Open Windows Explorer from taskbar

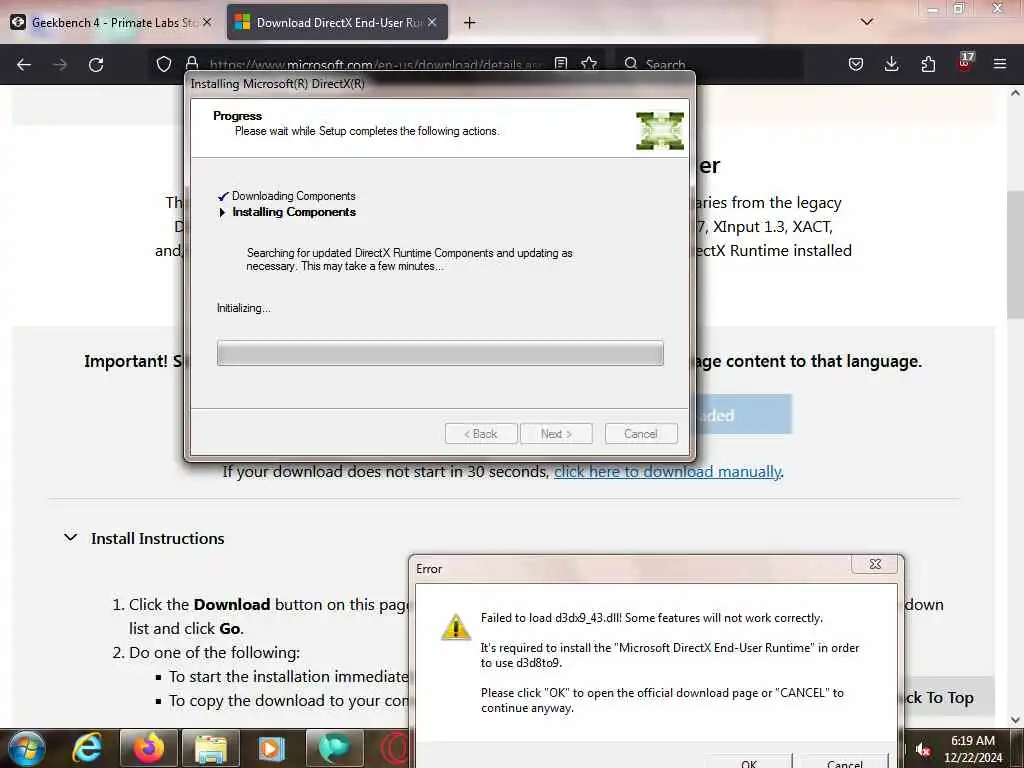(x=210, y=748)
